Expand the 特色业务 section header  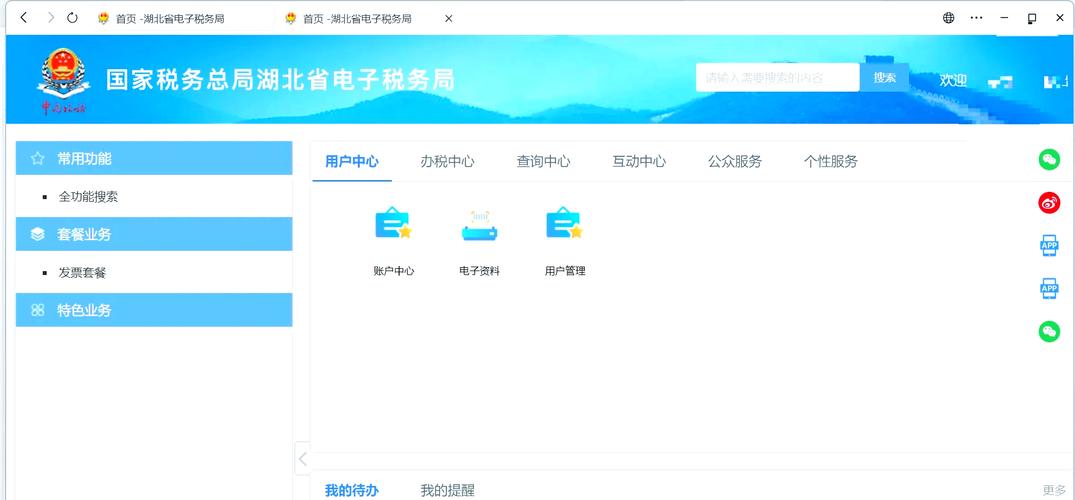coord(154,310)
